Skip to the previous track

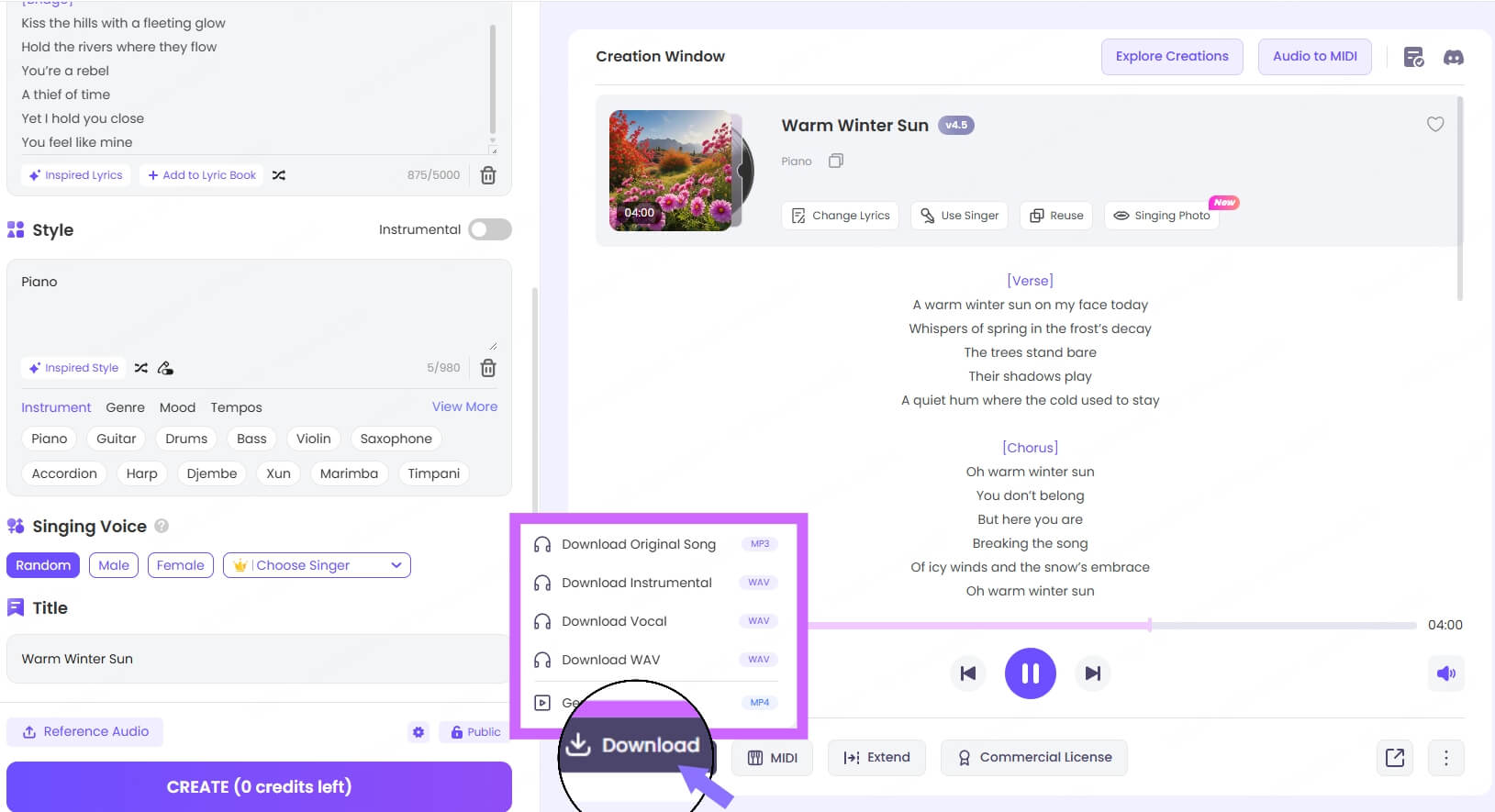(x=967, y=673)
